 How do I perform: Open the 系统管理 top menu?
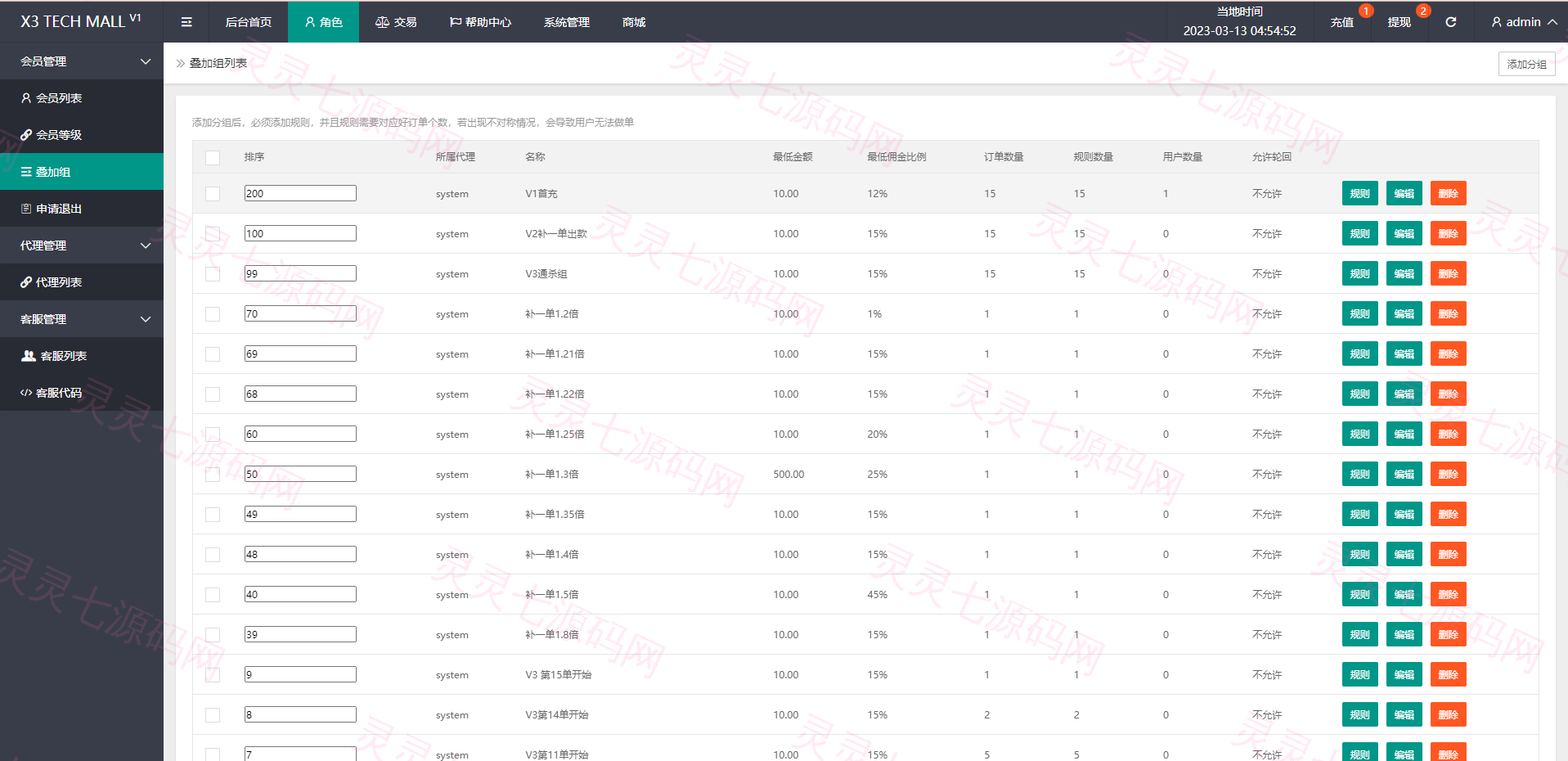567,22
